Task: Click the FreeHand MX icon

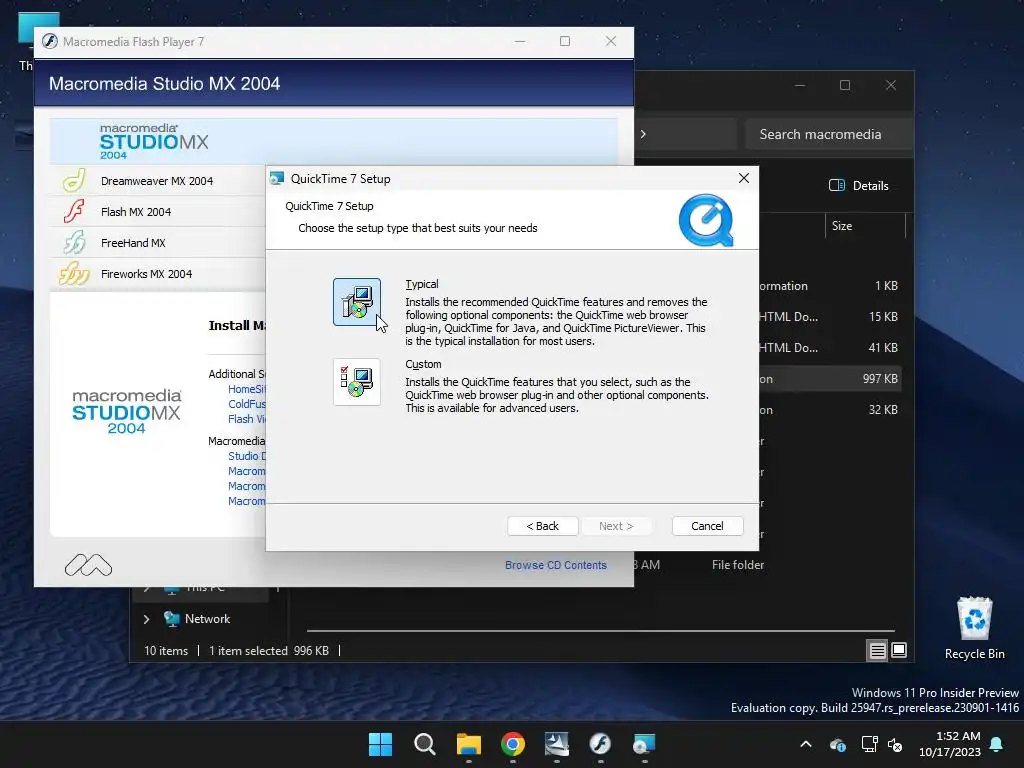Action: pos(74,242)
